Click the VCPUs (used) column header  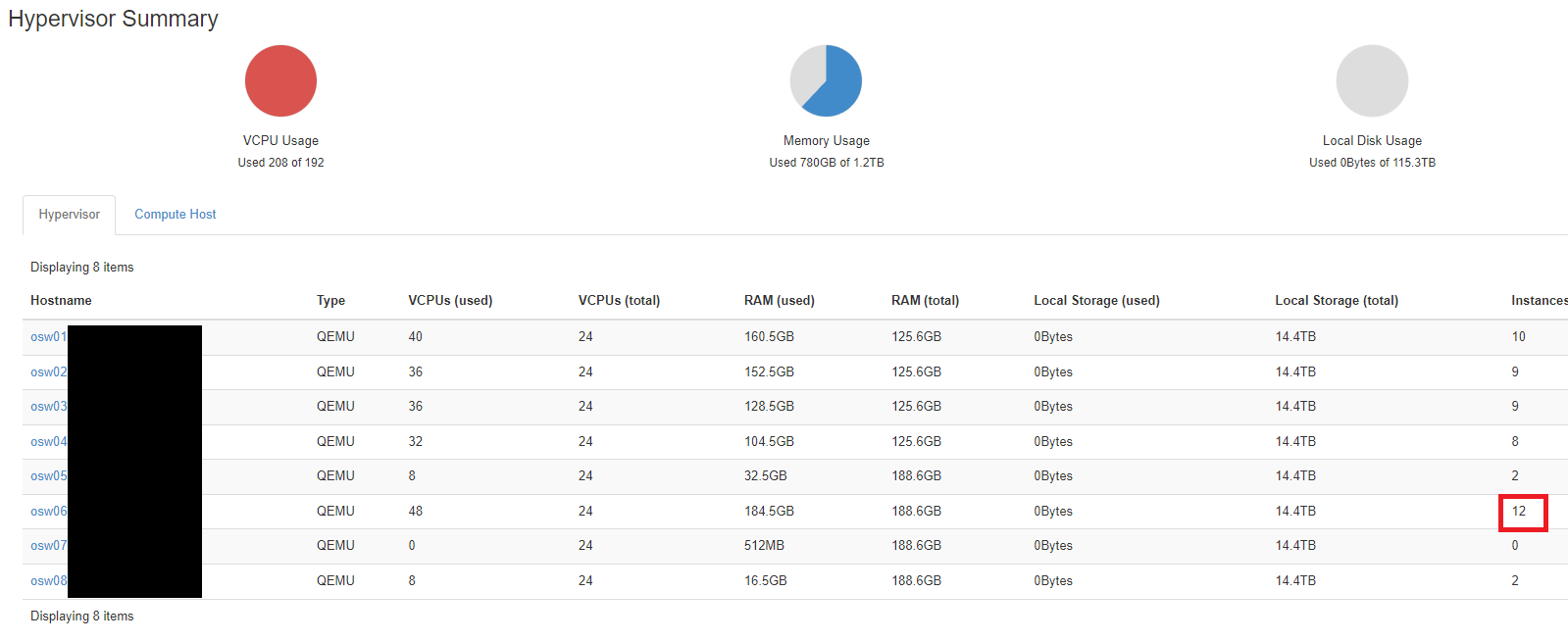coord(450,301)
